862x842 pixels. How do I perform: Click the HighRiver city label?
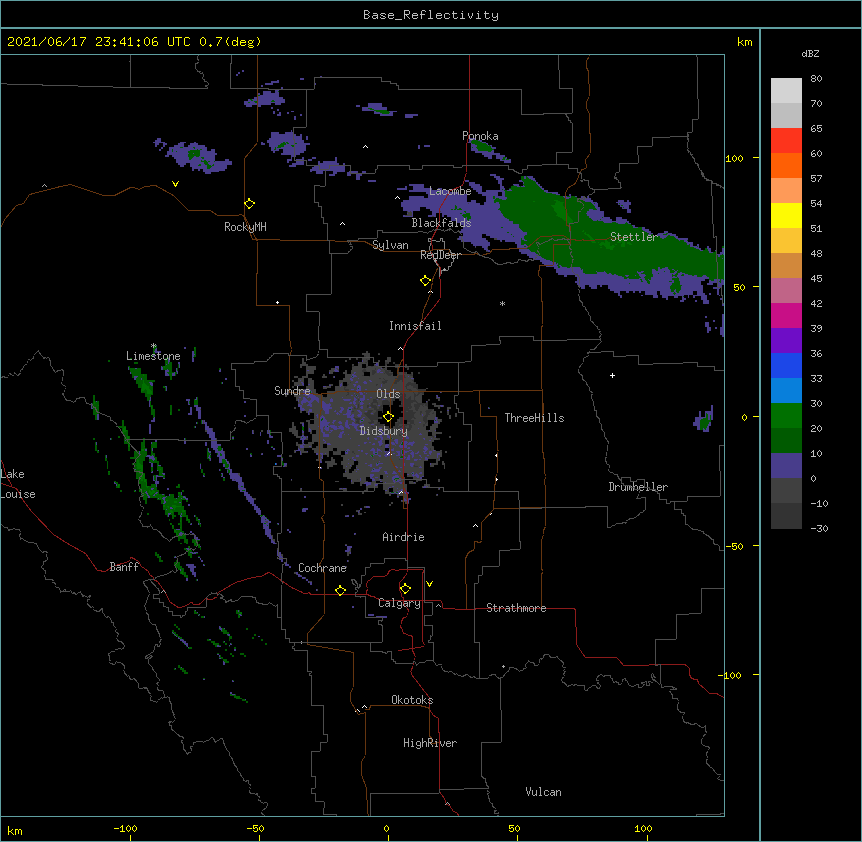430,743
